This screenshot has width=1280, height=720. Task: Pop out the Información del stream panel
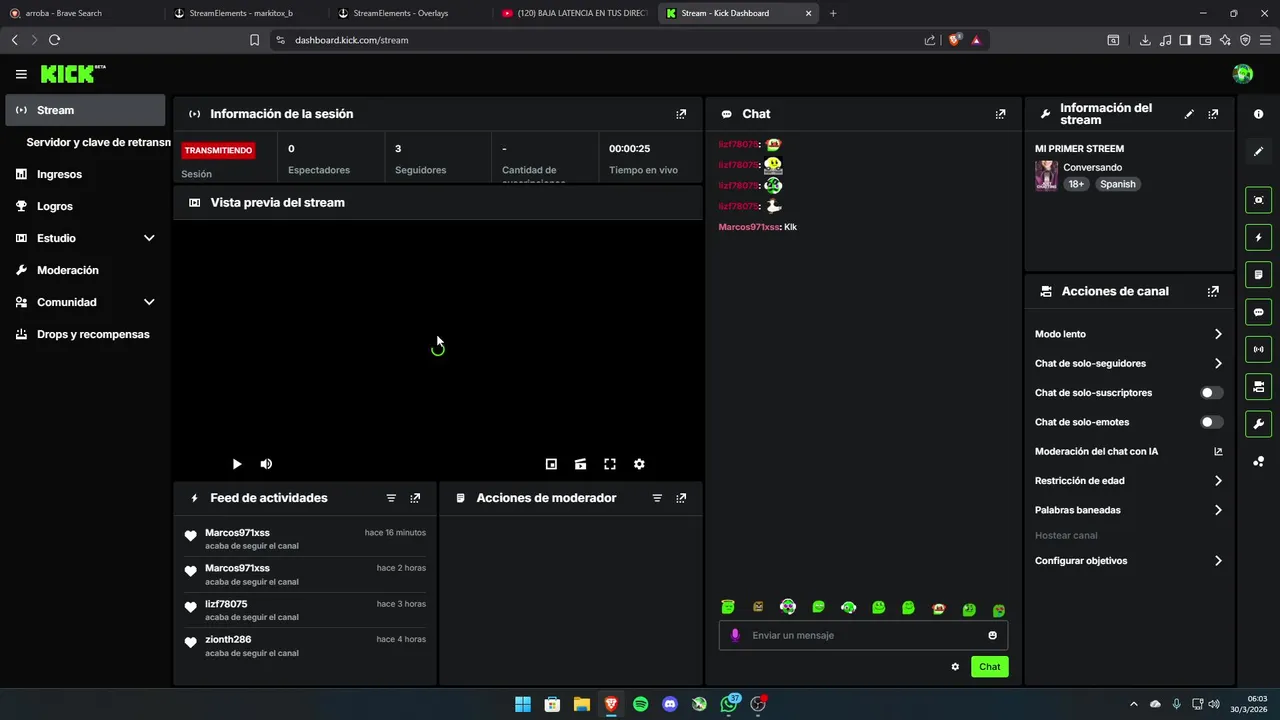pos(1213,114)
